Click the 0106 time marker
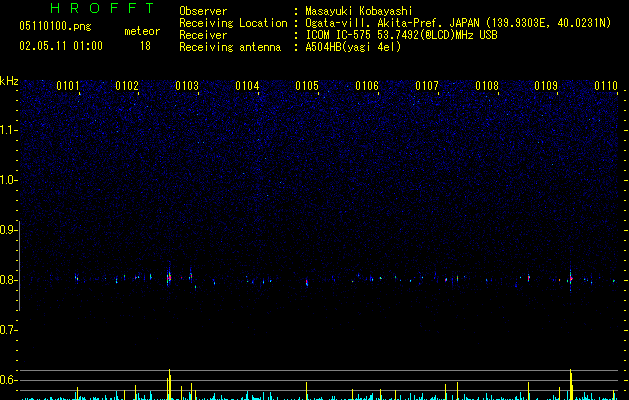629x400 pixels. tap(367, 86)
